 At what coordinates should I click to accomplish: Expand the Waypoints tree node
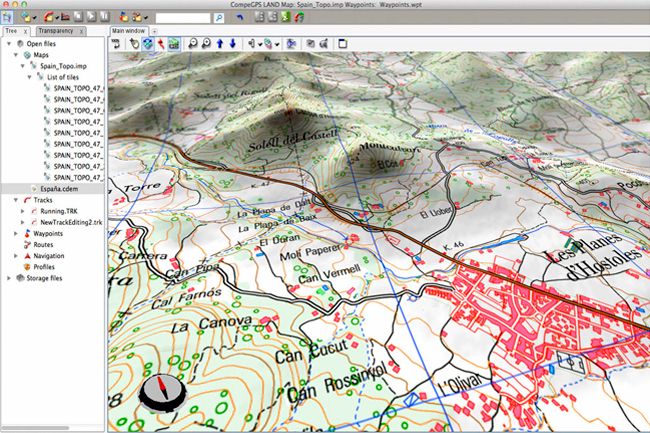point(16,233)
